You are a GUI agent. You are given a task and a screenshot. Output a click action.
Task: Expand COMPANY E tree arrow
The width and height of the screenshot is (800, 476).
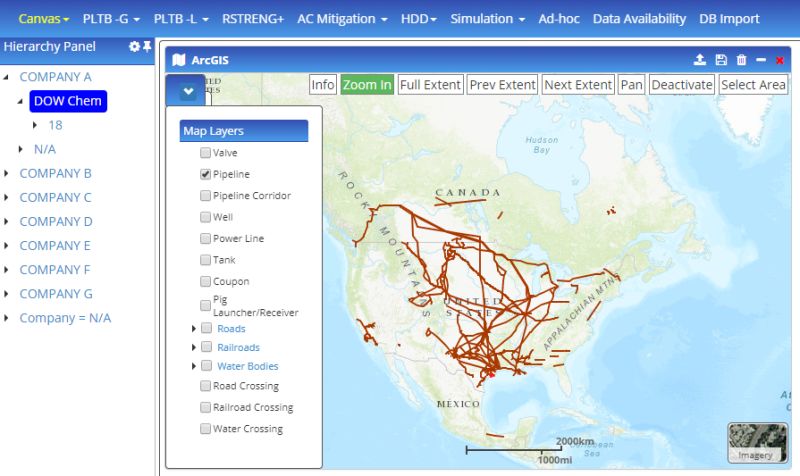pos(6,245)
